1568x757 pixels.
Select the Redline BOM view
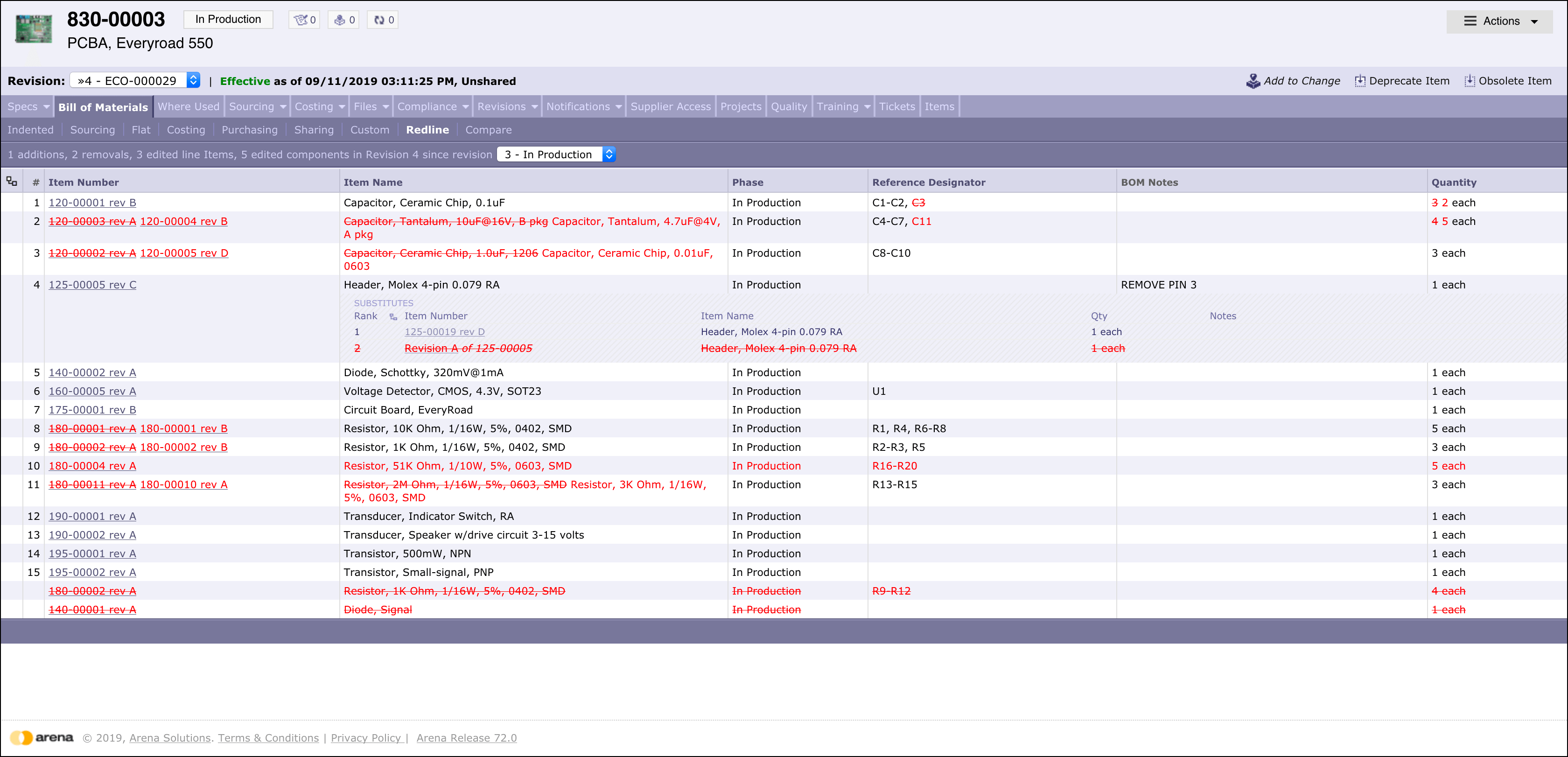coord(427,130)
